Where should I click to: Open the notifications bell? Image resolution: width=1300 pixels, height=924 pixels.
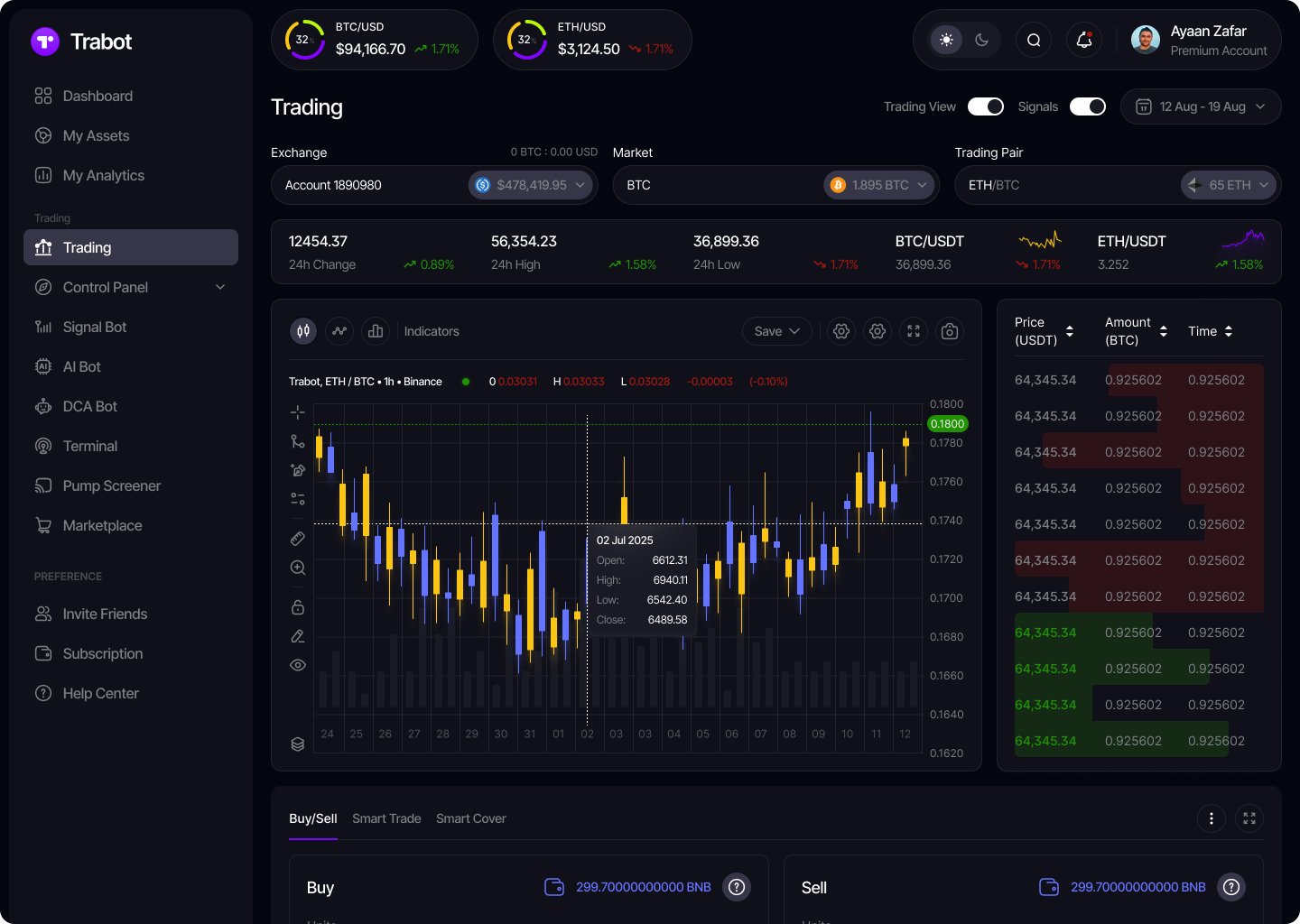[x=1084, y=40]
